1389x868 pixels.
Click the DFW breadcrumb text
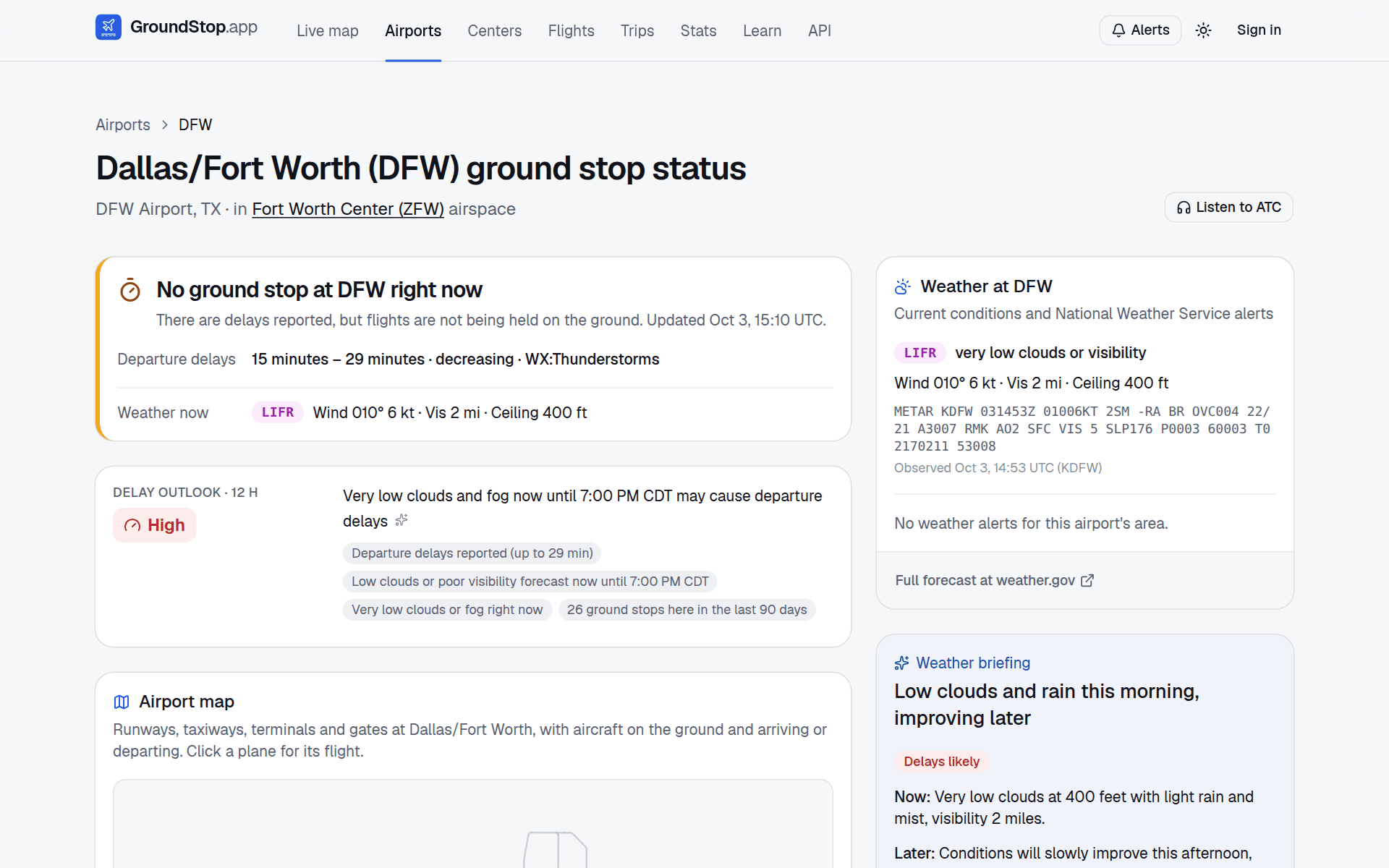coord(195,124)
